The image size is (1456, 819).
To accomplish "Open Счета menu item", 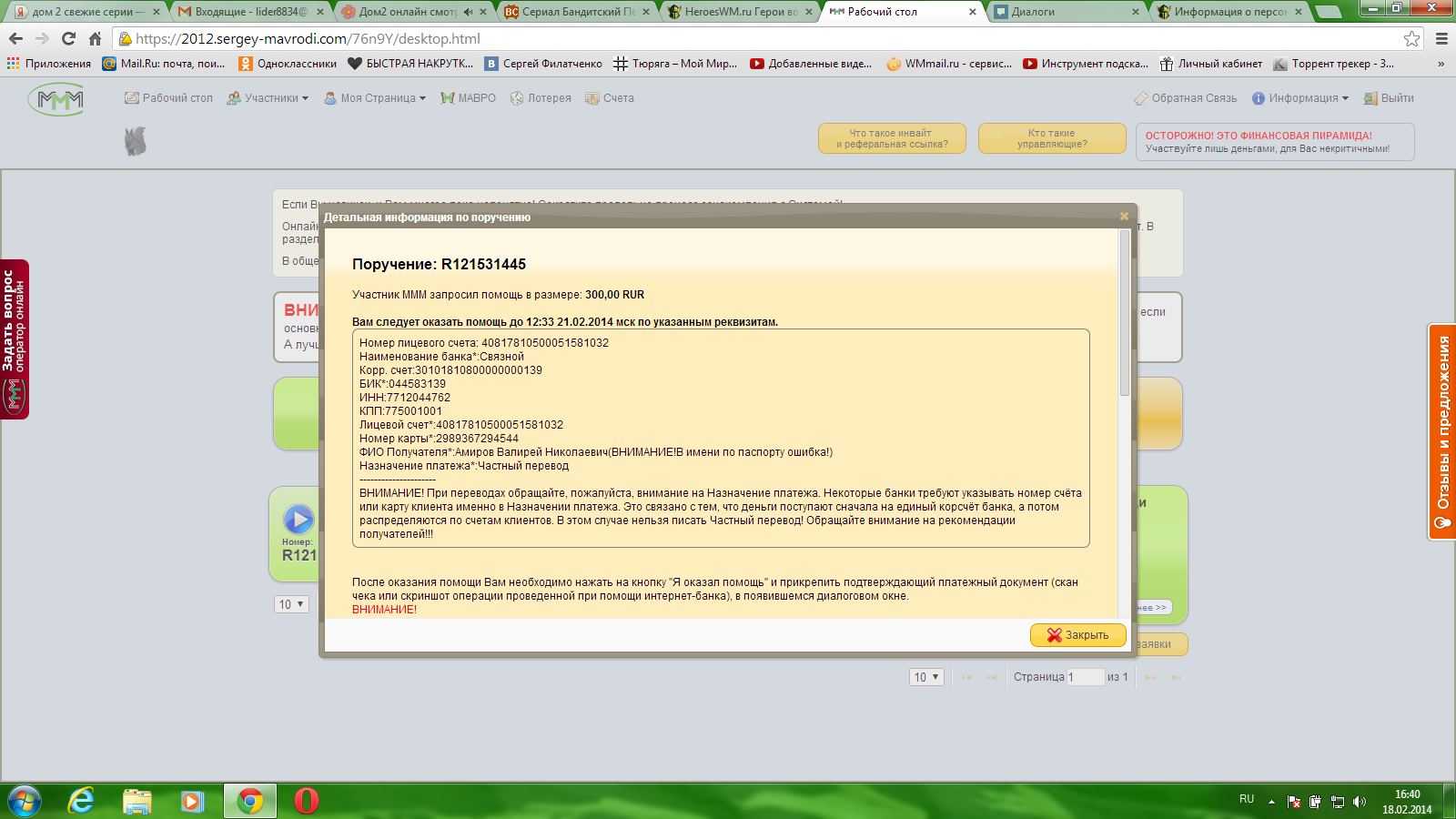I will click(x=610, y=98).
